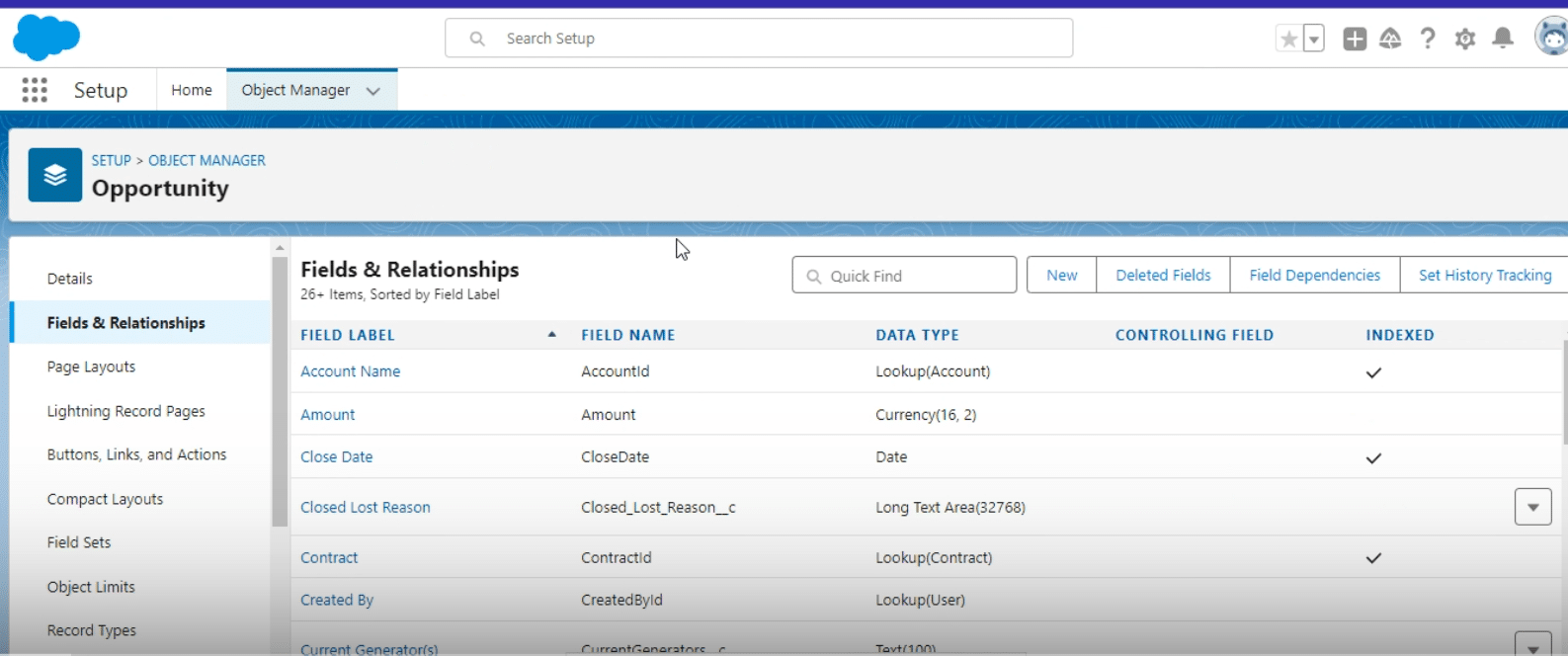Select Page Layouts in the sidebar

coord(91,367)
